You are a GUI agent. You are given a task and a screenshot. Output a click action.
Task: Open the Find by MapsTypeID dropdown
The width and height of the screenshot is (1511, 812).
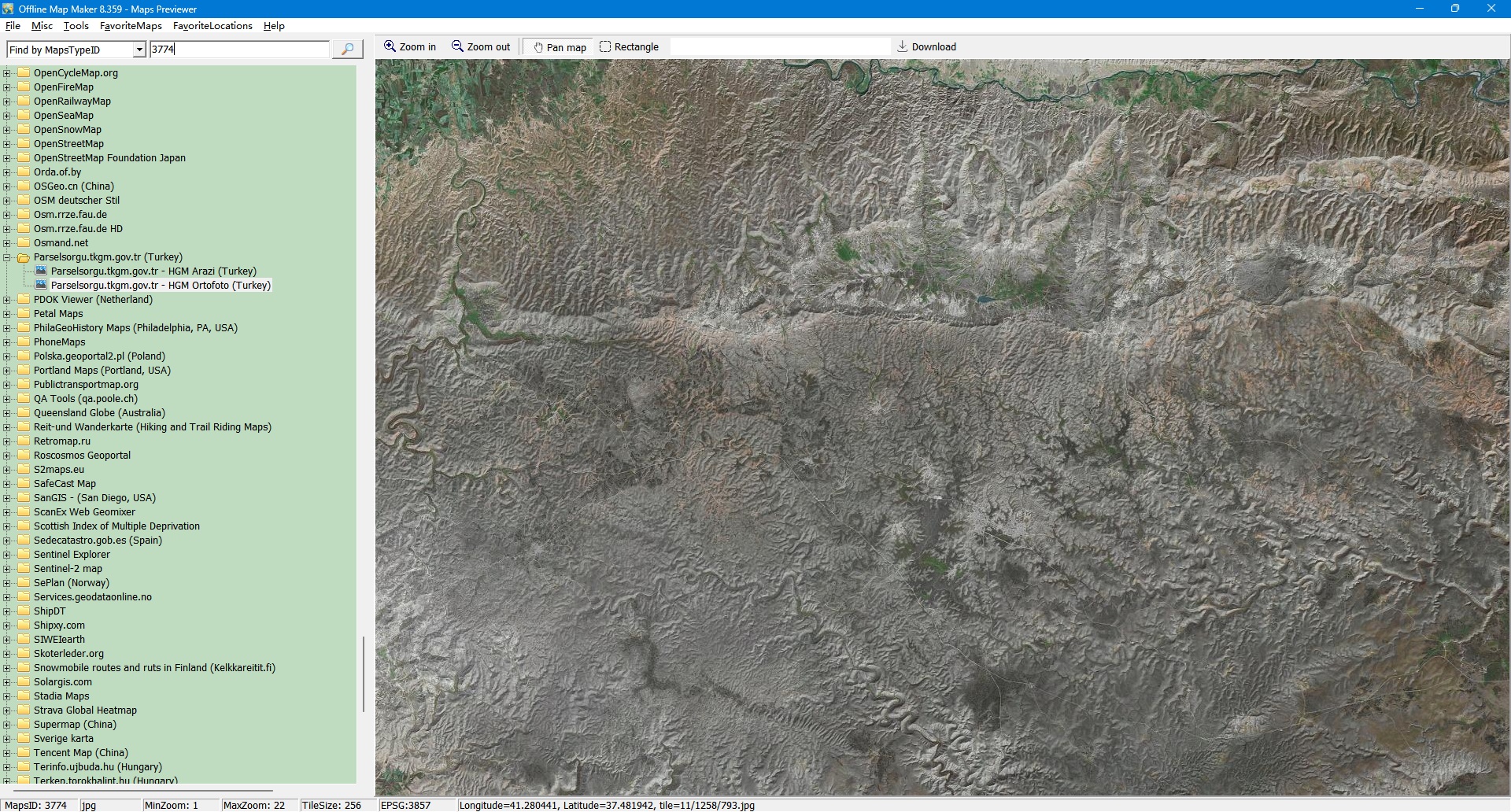[139, 50]
